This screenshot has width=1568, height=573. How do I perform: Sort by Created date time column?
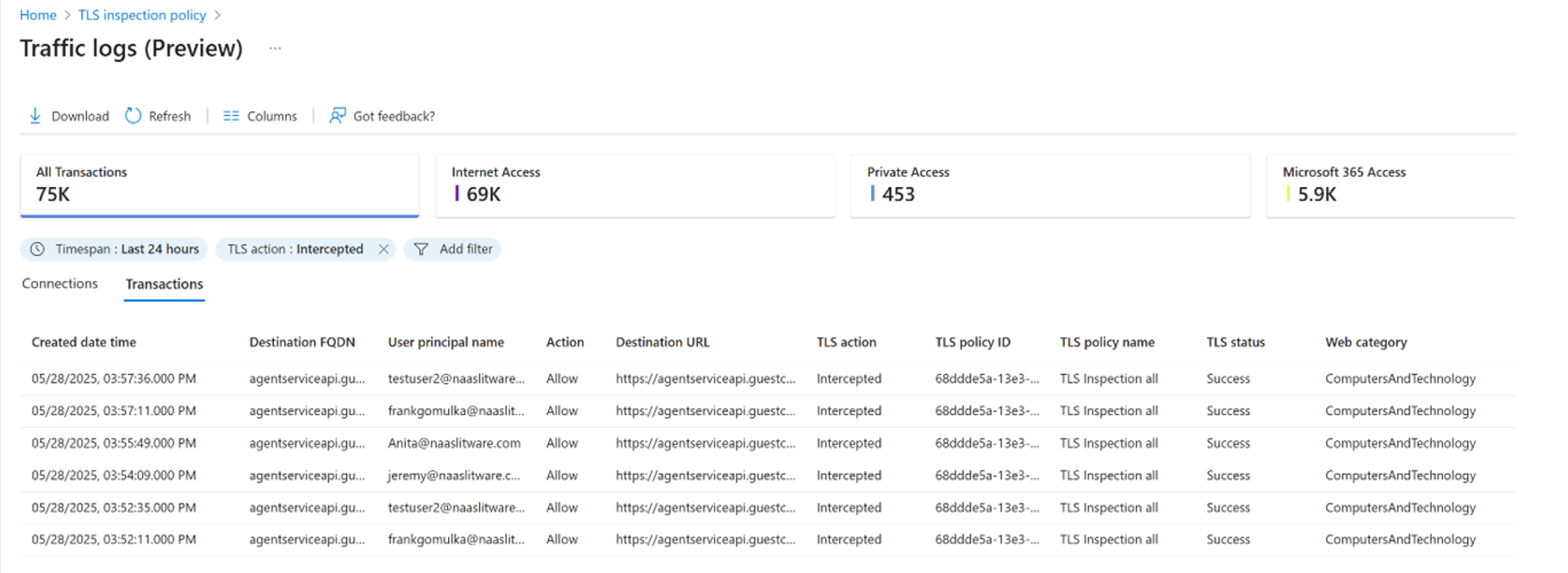(x=84, y=342)
